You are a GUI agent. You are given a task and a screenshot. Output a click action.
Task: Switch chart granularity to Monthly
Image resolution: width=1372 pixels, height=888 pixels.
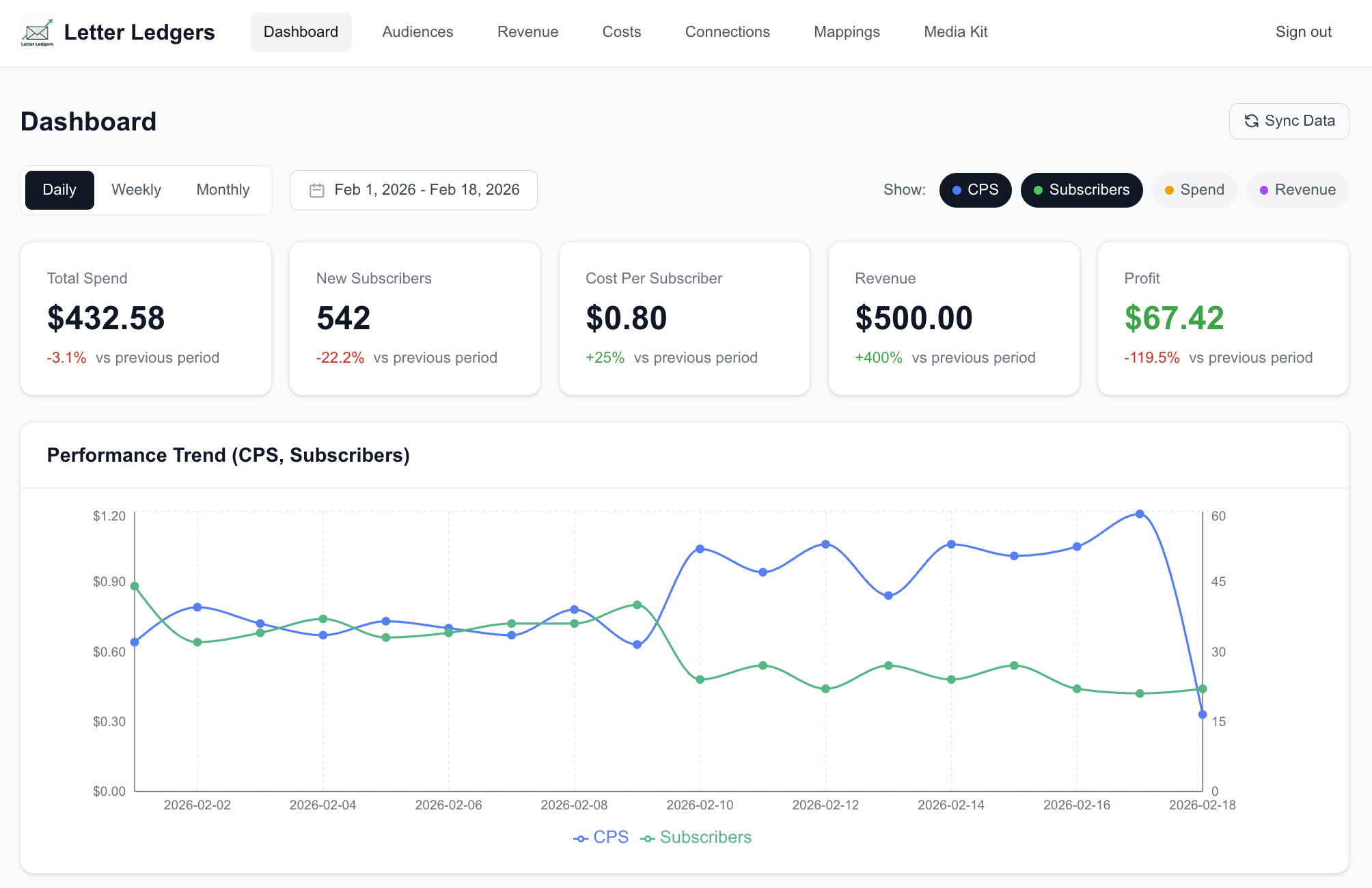click(x=223, y=190)
